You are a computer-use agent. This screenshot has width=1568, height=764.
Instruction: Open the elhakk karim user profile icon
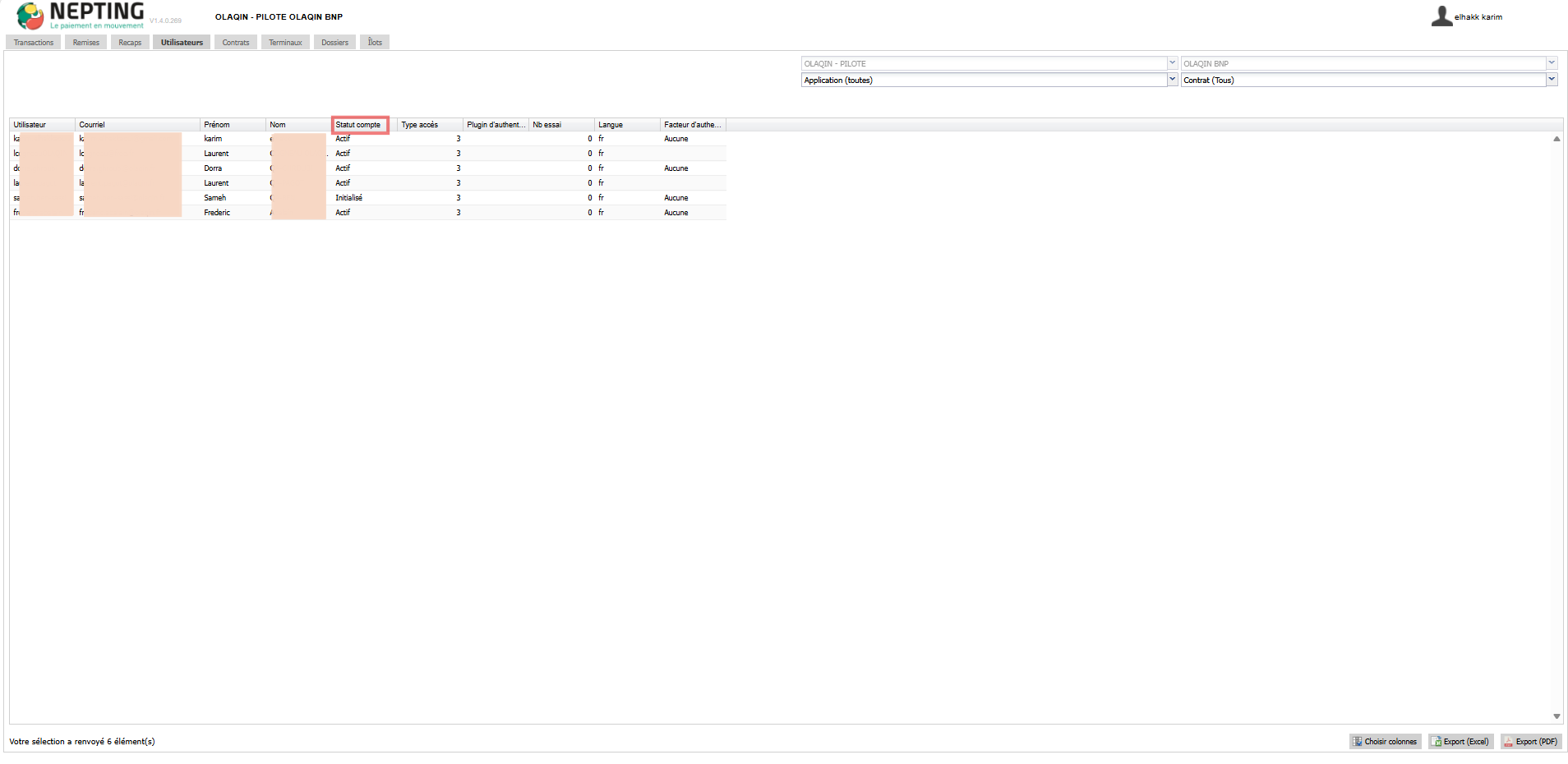(1441, 16)
